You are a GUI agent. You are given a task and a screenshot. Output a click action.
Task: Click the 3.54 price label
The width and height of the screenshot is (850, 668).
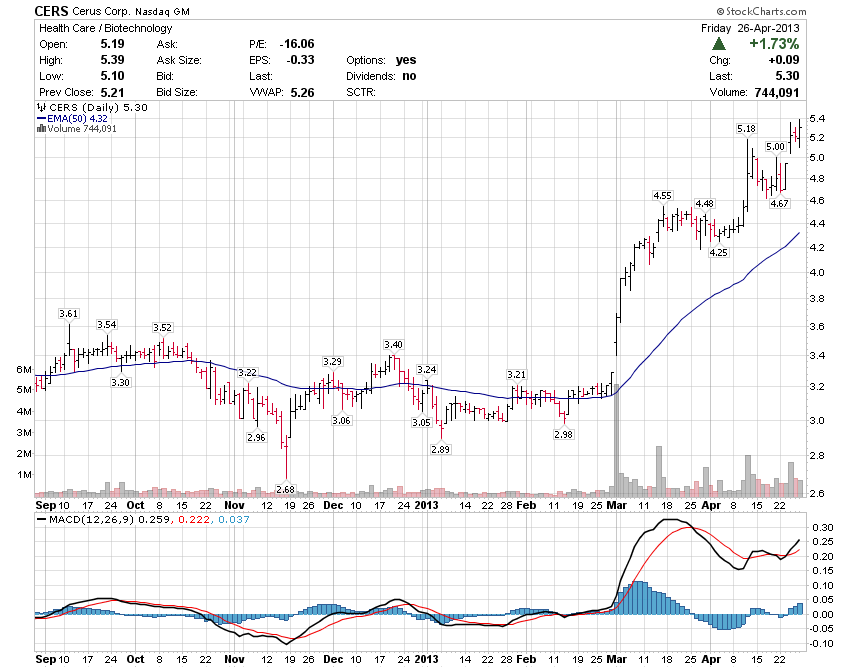[x=107, y=324]
